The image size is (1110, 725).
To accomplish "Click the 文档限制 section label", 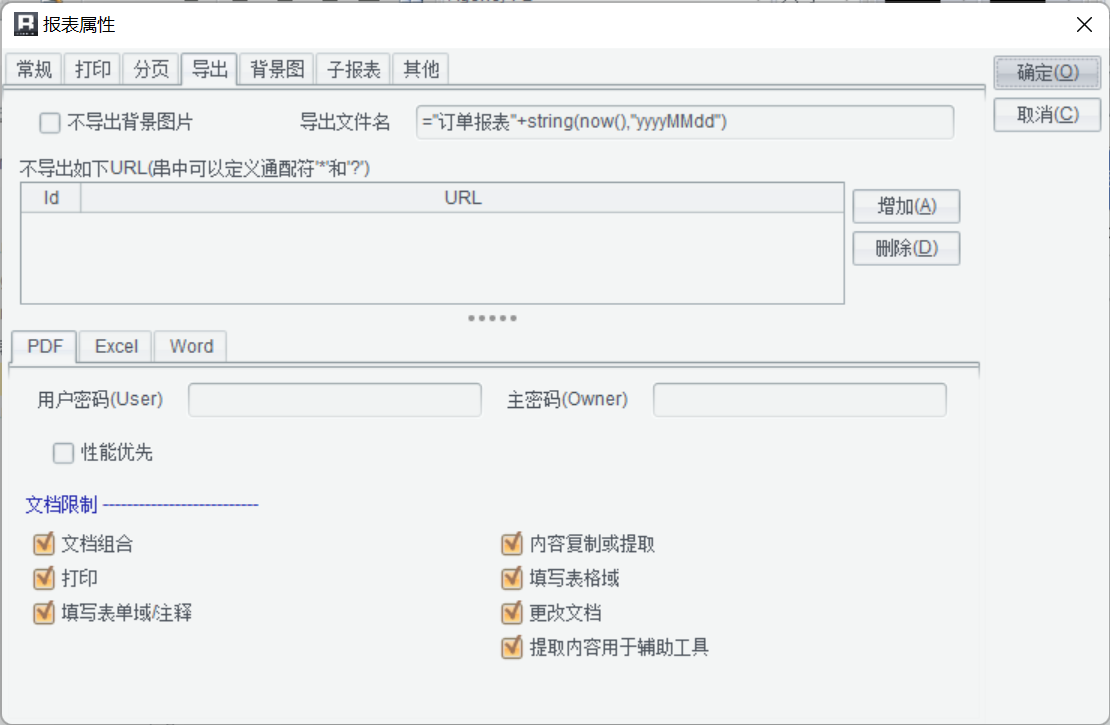I will tap(62, 505).
